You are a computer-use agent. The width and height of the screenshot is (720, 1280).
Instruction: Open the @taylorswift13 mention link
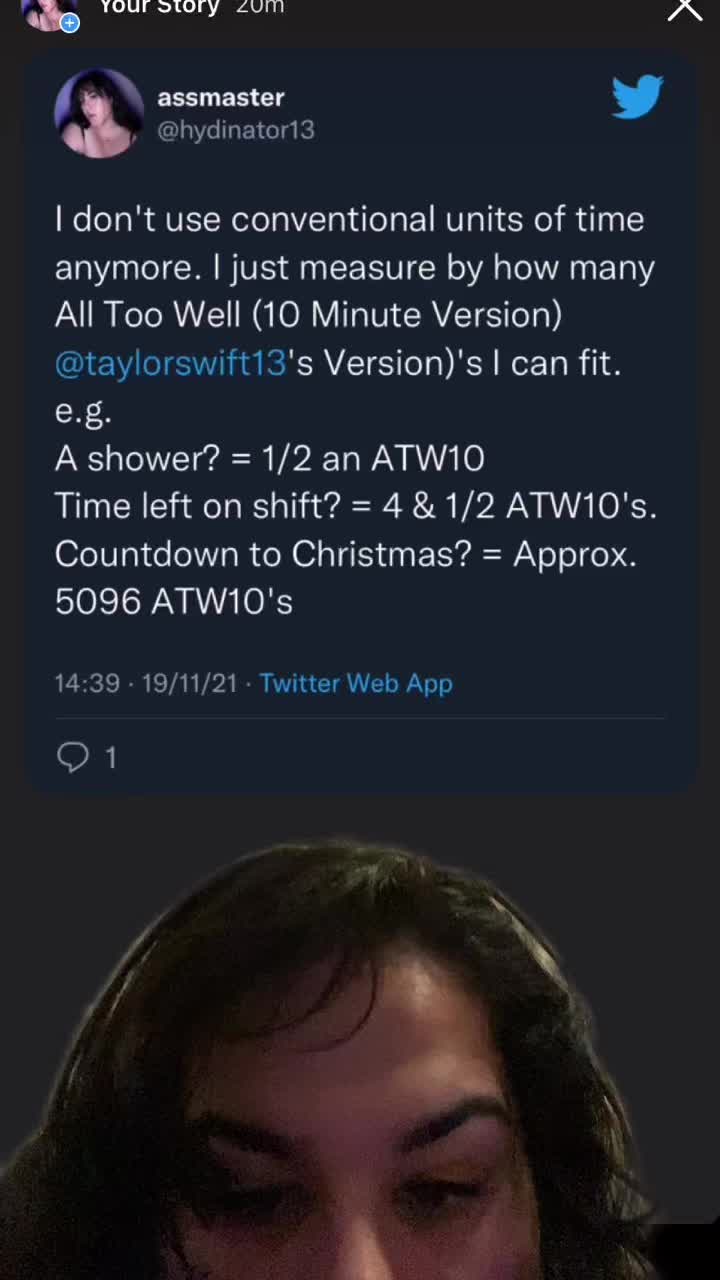171,362
